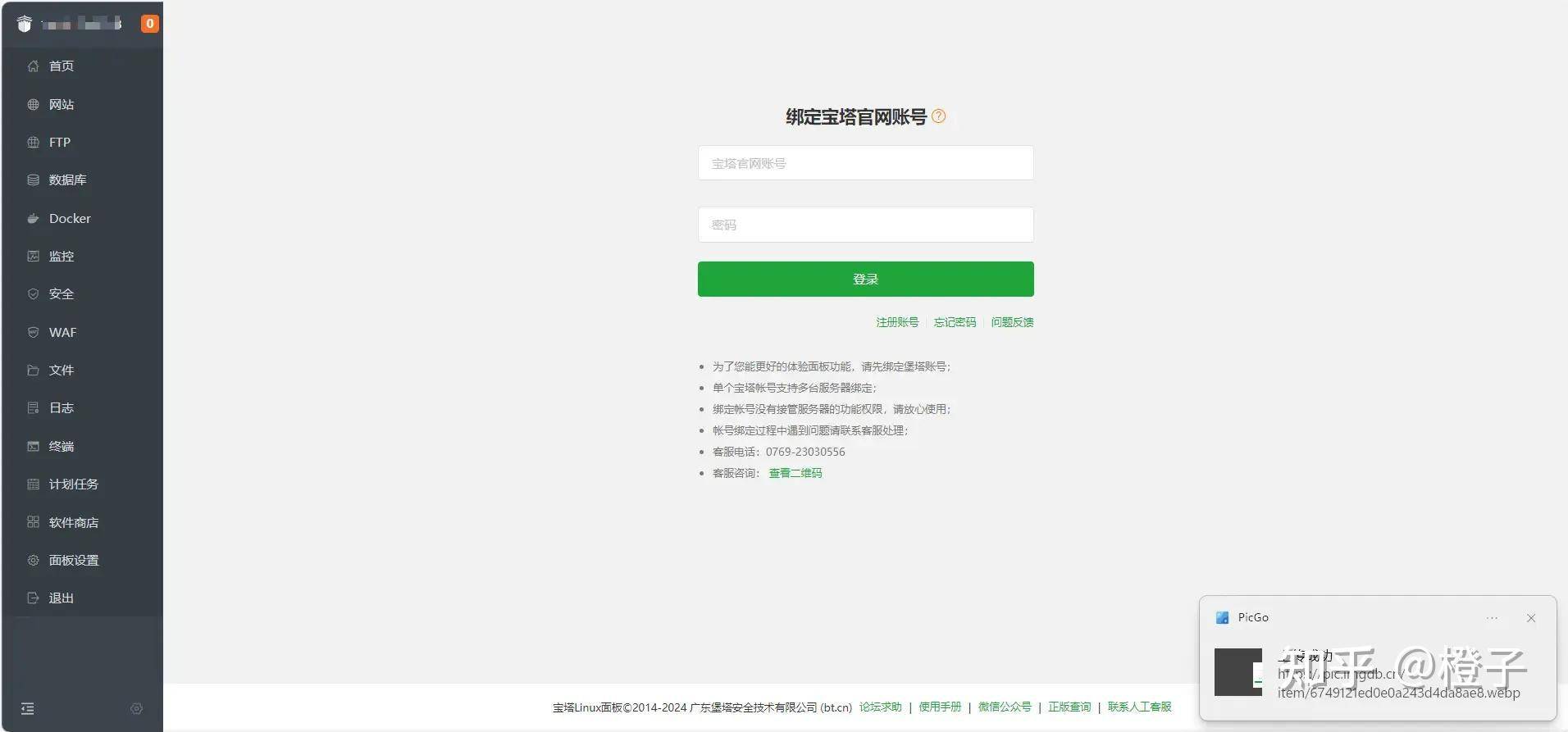This screenshot has height=732, width=1568.
Task: Click the 联系人工客服 footer link
Action: click(x=1139, y=707)
